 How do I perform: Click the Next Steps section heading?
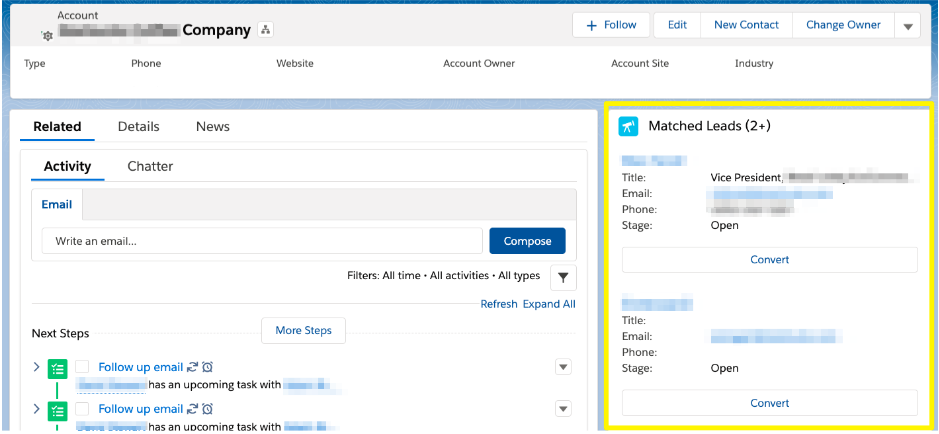[60, 333]
